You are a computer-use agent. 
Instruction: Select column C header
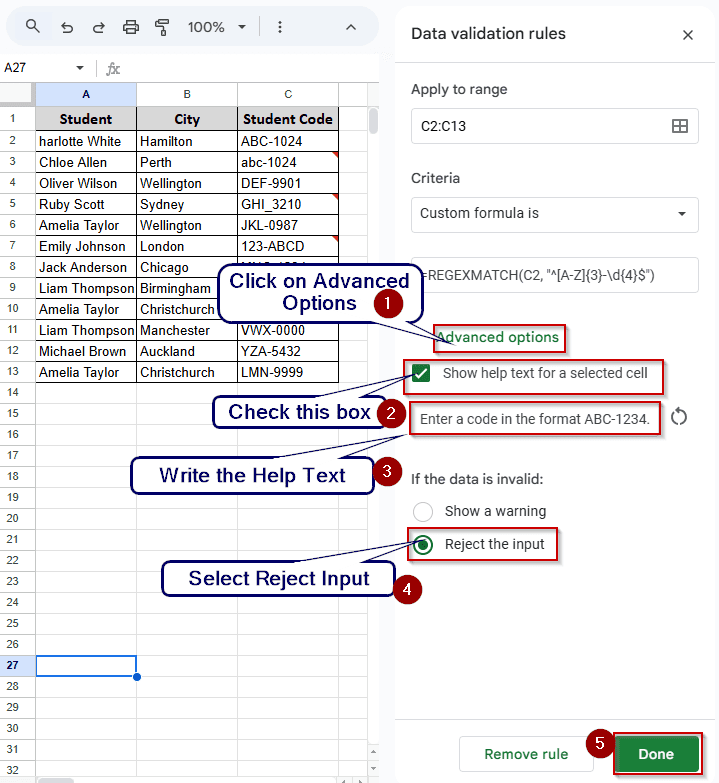point(288,94)
